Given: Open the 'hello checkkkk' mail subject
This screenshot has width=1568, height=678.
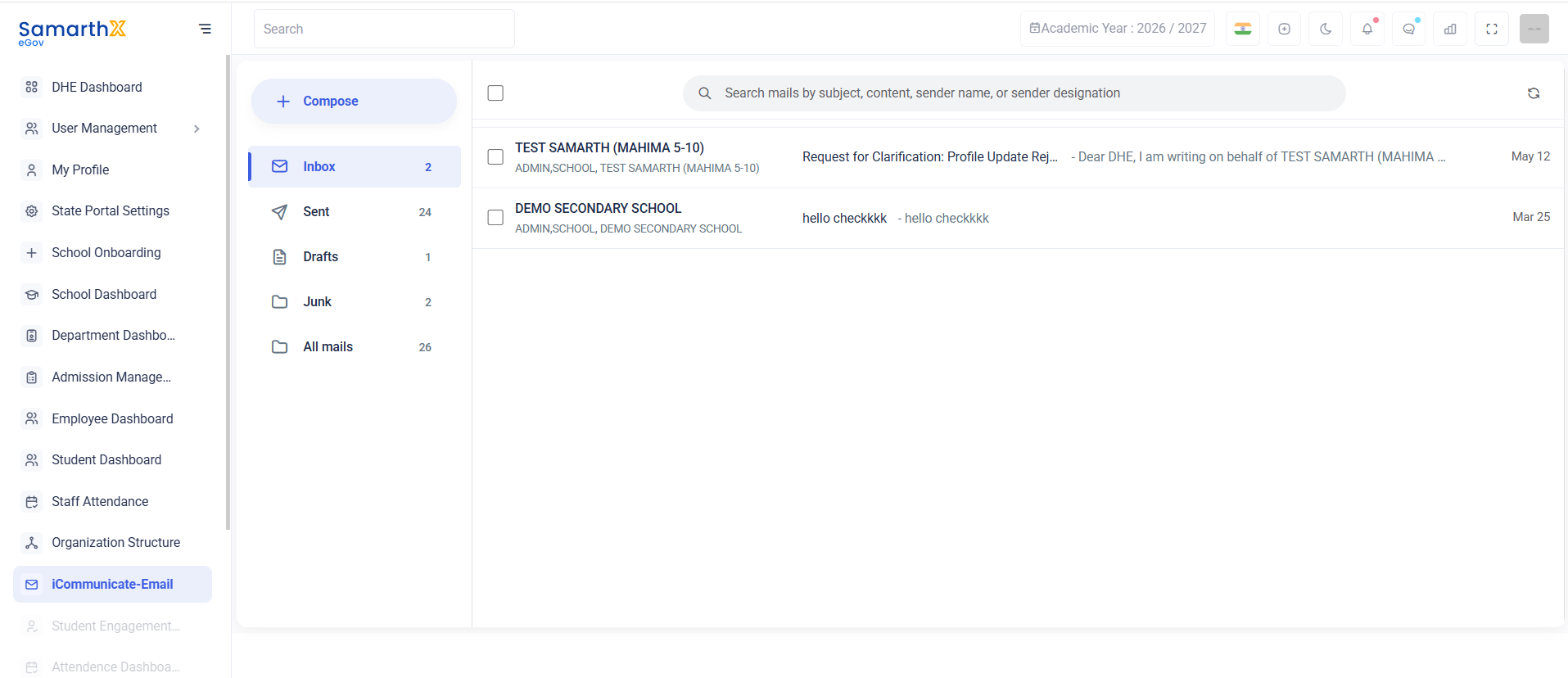Looking at the screenshot, I should coord(844,218).
